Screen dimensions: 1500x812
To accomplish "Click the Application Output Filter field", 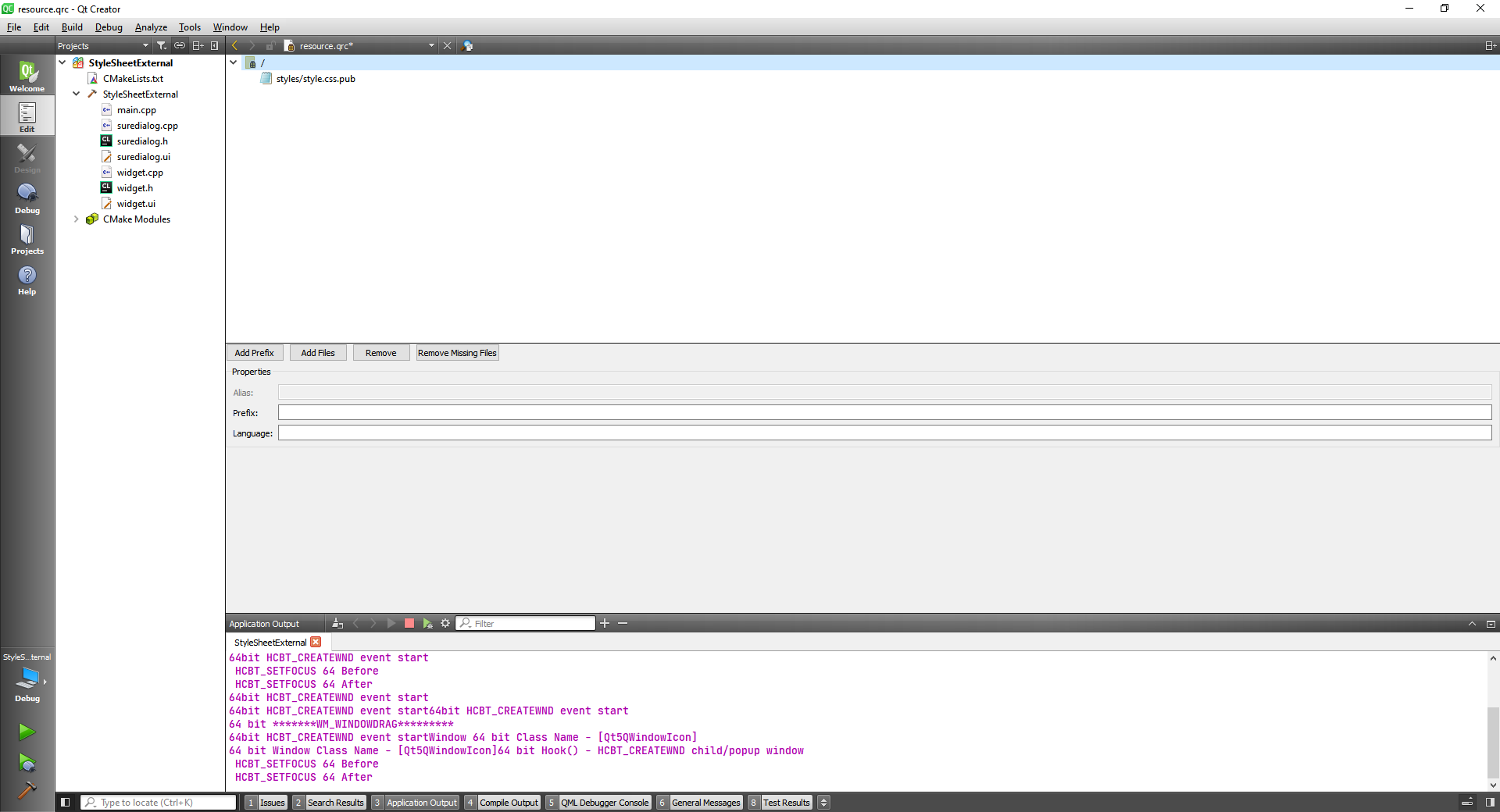I will [526, 623].
